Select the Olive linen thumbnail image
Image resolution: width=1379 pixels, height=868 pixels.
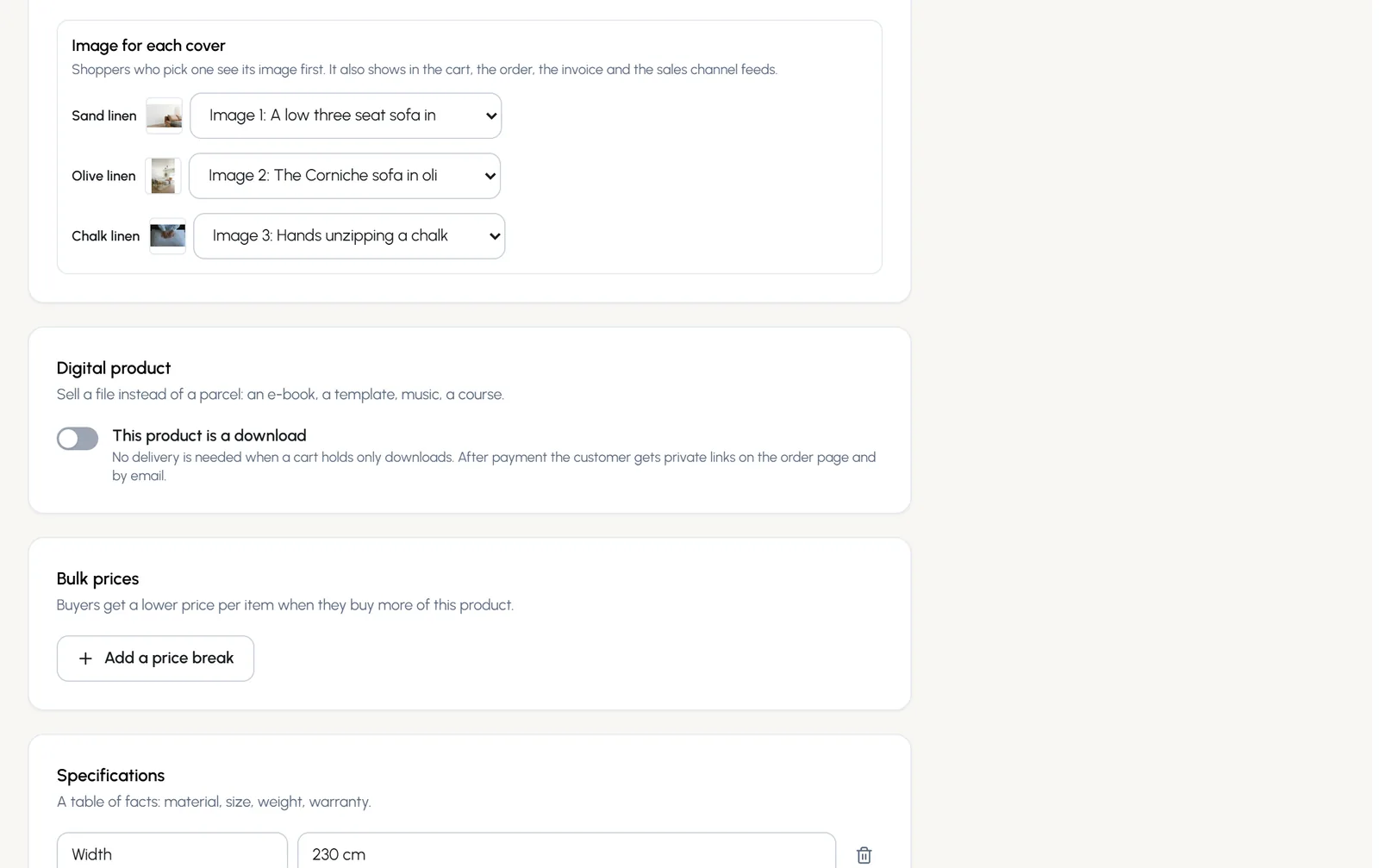pos(163,176)
